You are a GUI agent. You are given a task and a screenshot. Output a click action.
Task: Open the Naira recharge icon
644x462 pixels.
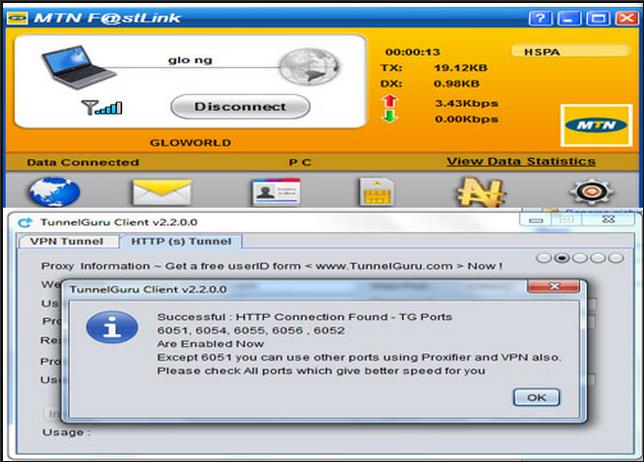(x=481, y=192)
